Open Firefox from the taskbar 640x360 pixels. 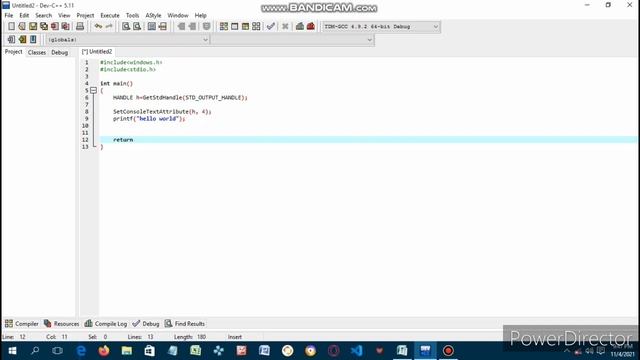(x=104, y=351)
